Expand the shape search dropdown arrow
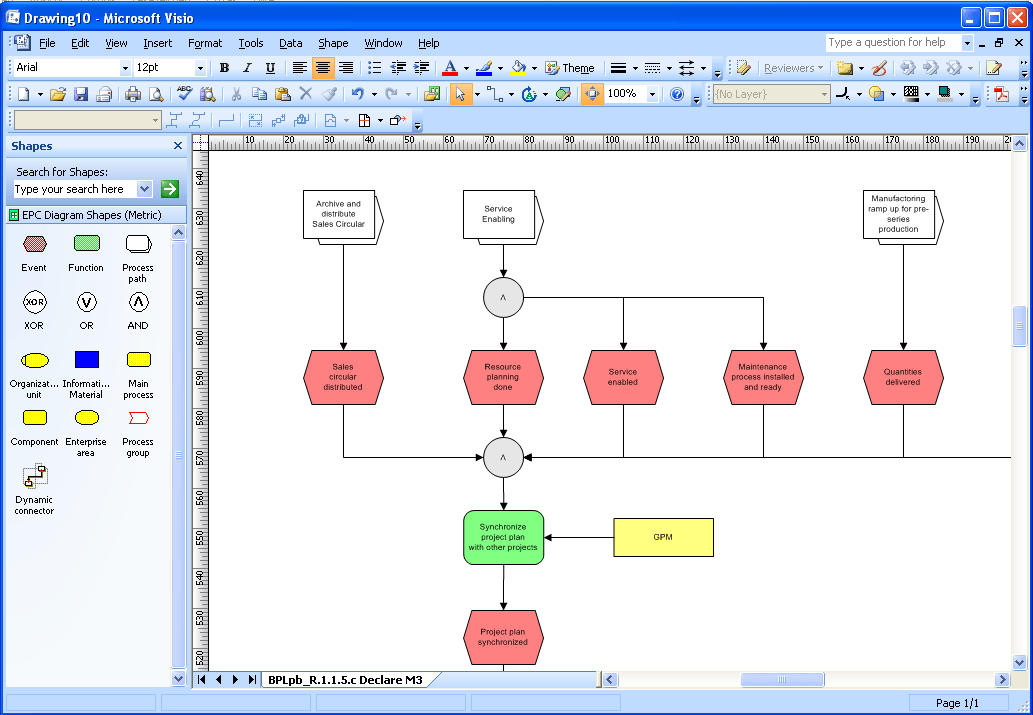This screenshot has height=715, width=1033. pyautogui.click(x=144, y=189)
